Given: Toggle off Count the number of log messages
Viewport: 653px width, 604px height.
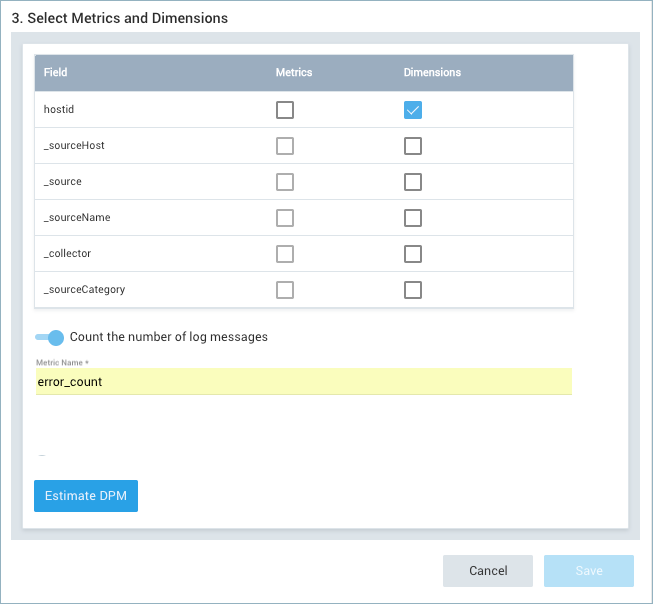Looking at the screenshot, I should point(50,338).
